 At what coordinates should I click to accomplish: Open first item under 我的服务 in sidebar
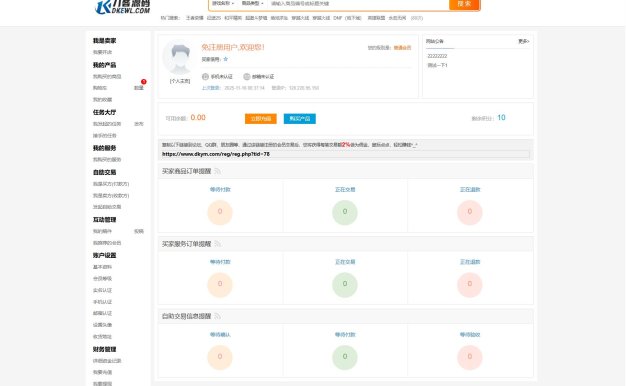click(x=107, y=159)
